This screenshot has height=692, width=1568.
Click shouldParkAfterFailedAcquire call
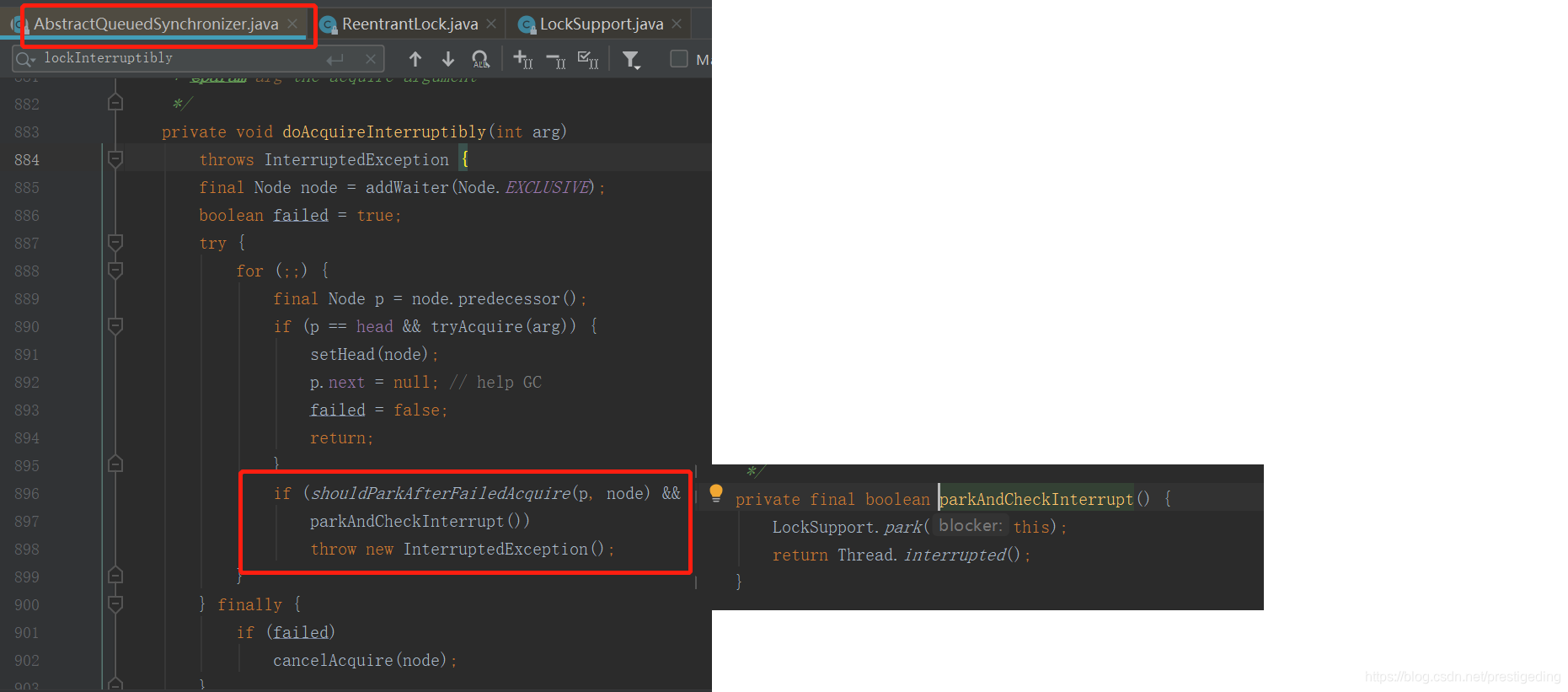tap(479, 493)
